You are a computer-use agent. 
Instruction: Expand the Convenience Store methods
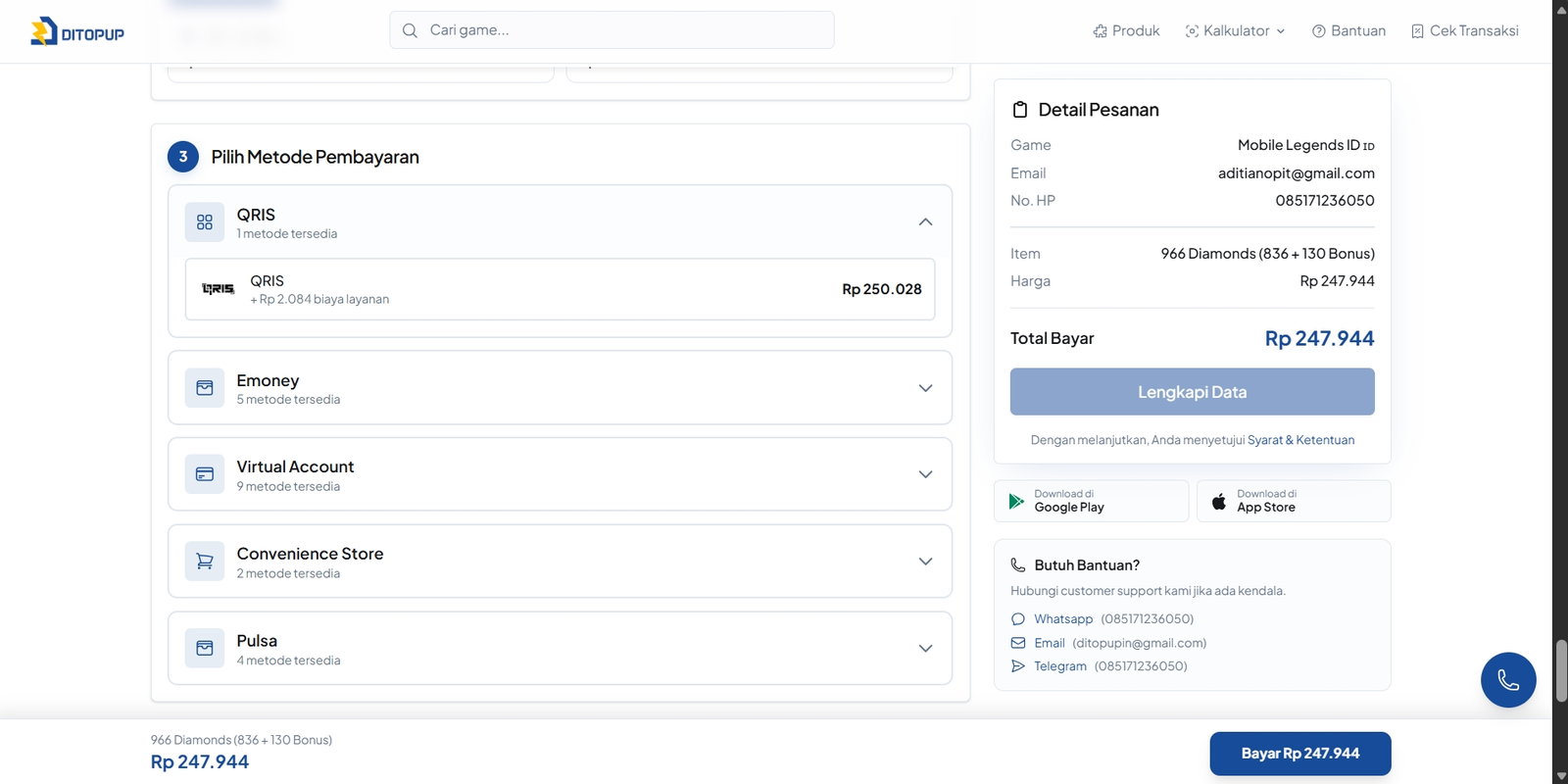925,562
